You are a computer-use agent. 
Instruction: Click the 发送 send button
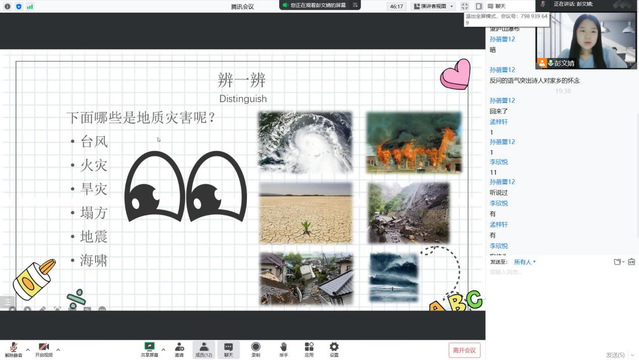(615, 355)
